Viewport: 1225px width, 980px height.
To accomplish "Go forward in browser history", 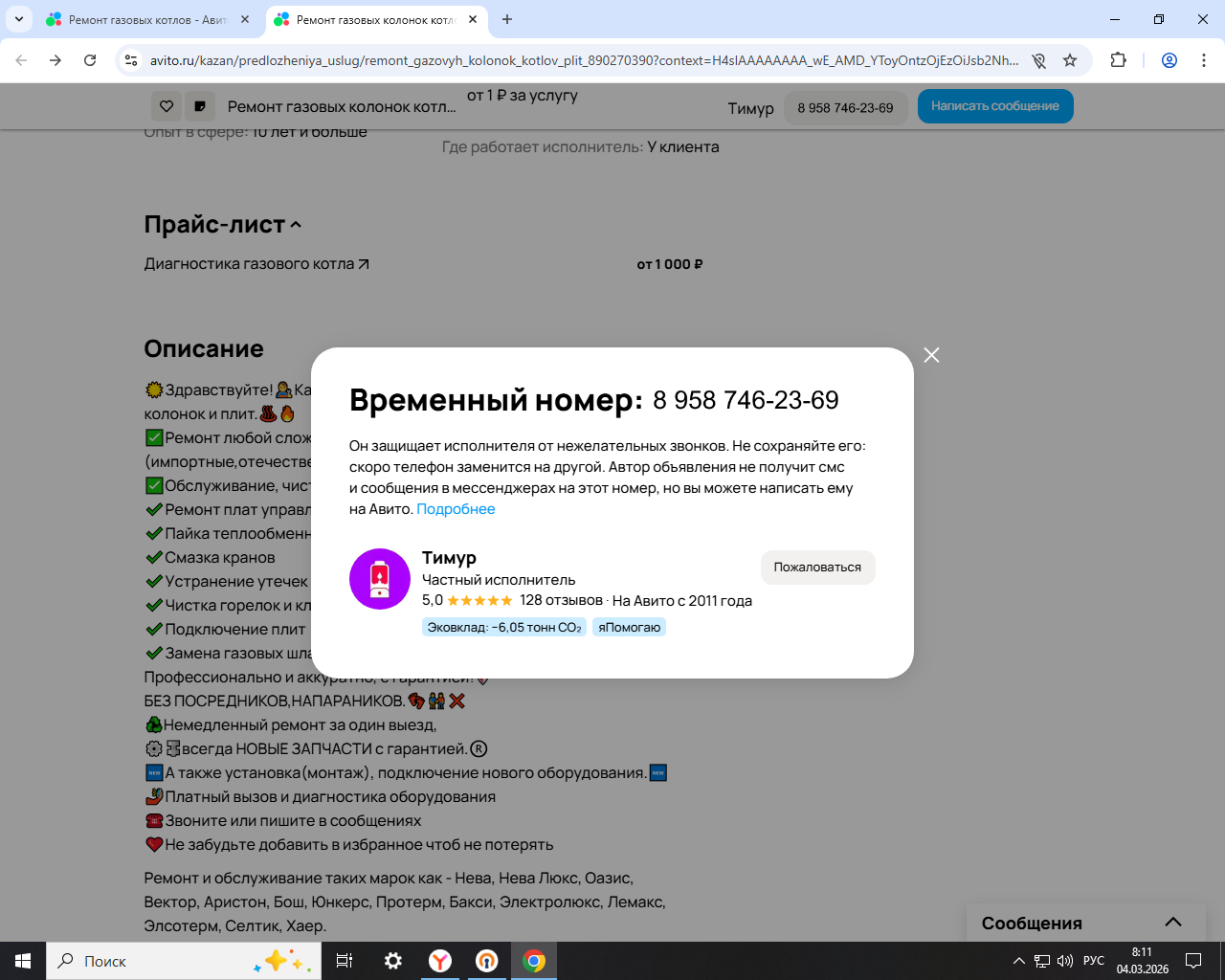I will [x=56, y=60].
